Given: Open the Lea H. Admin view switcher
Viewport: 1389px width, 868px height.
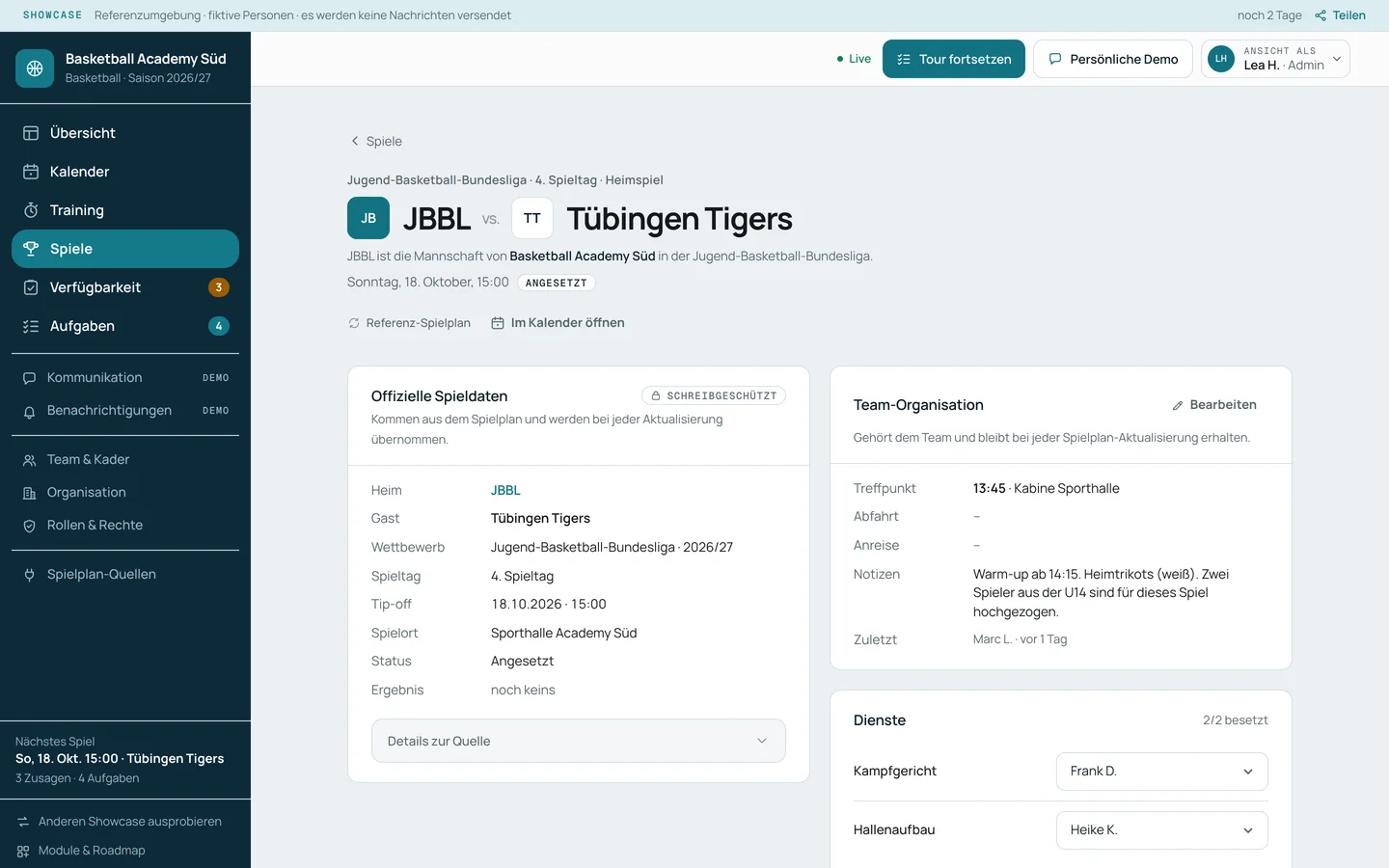Looking at the screenshot, I should [1275, 59].
